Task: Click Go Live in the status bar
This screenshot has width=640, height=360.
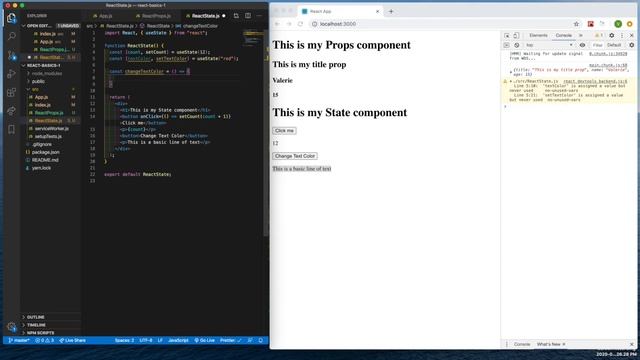Action: (205, 340)
